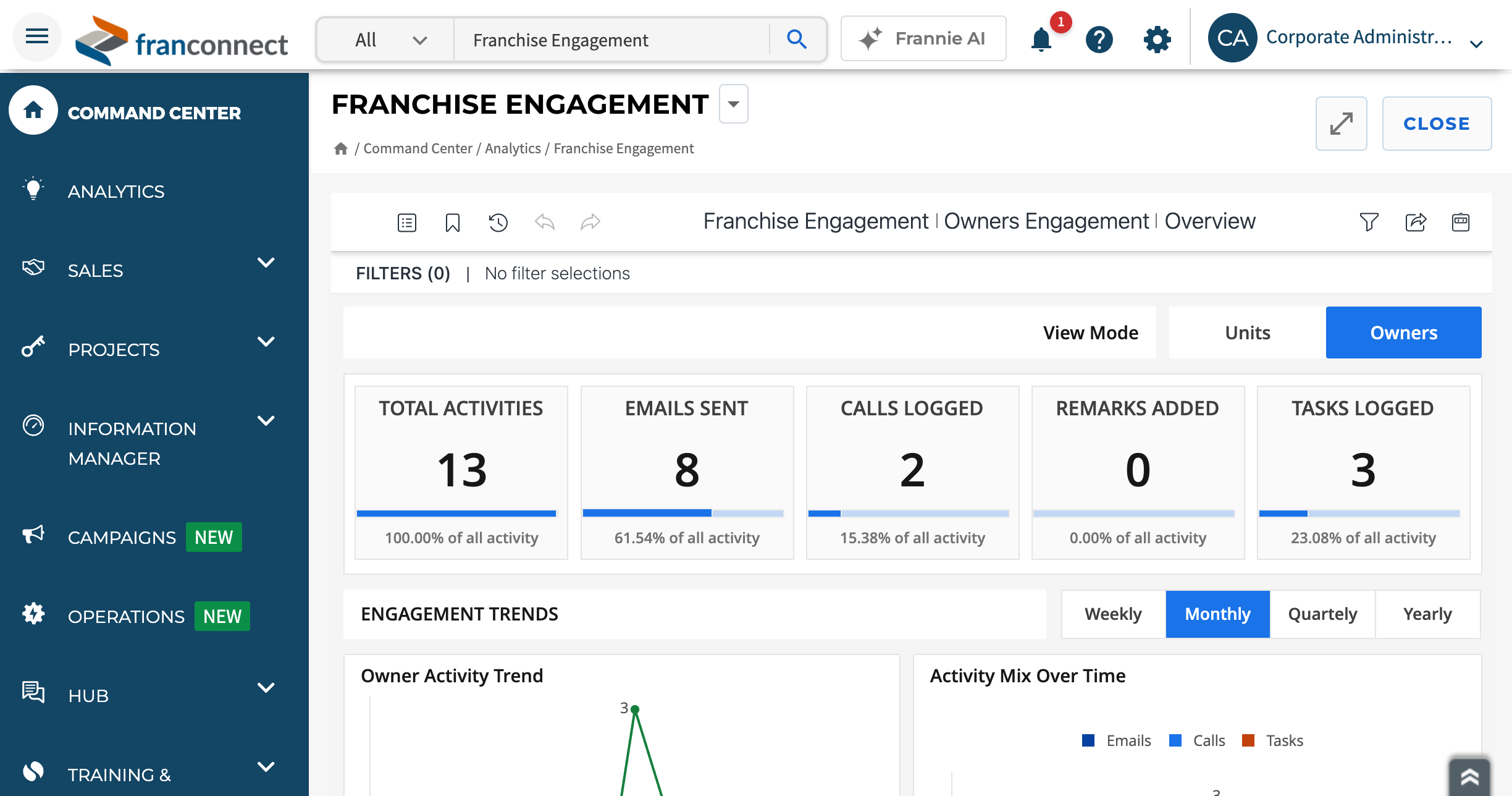Click the breadcrumb home icon

click(x=341, y=149)
